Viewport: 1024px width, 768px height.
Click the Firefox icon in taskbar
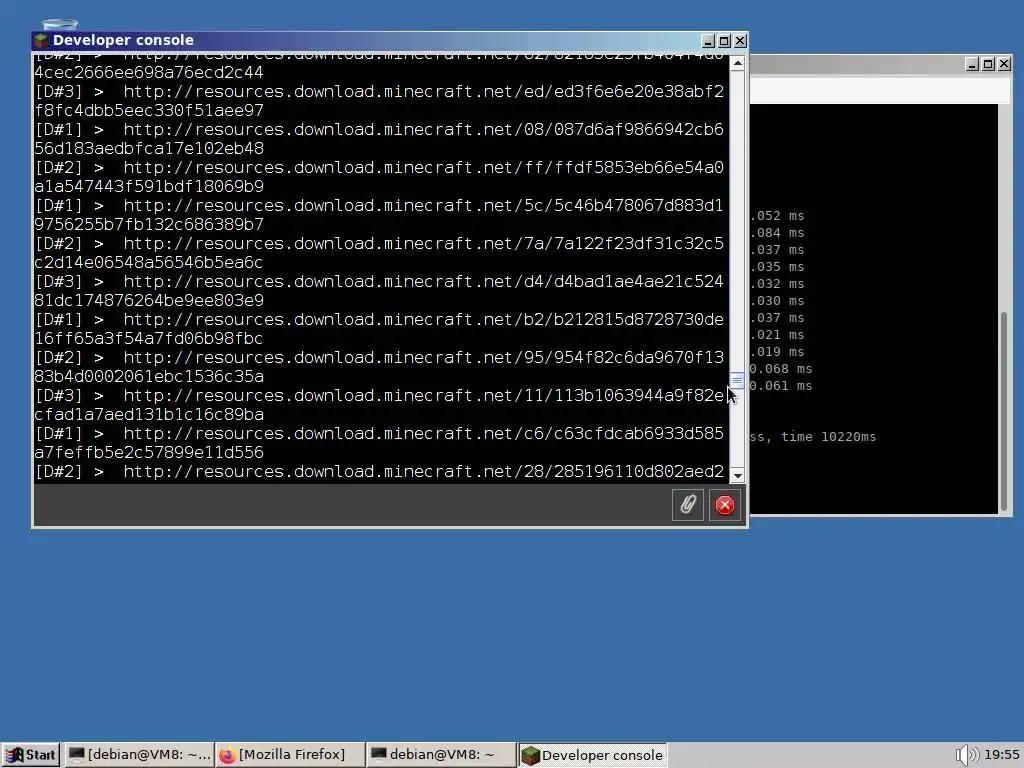click(227, 756)
